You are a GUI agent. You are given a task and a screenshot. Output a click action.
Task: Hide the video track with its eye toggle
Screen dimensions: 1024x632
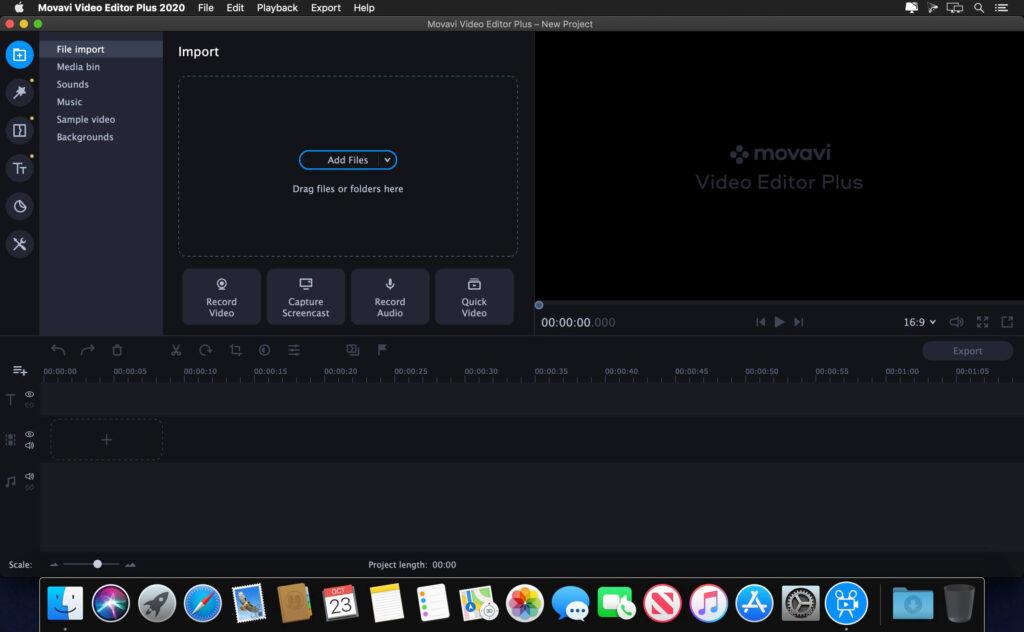click(28, 433)
